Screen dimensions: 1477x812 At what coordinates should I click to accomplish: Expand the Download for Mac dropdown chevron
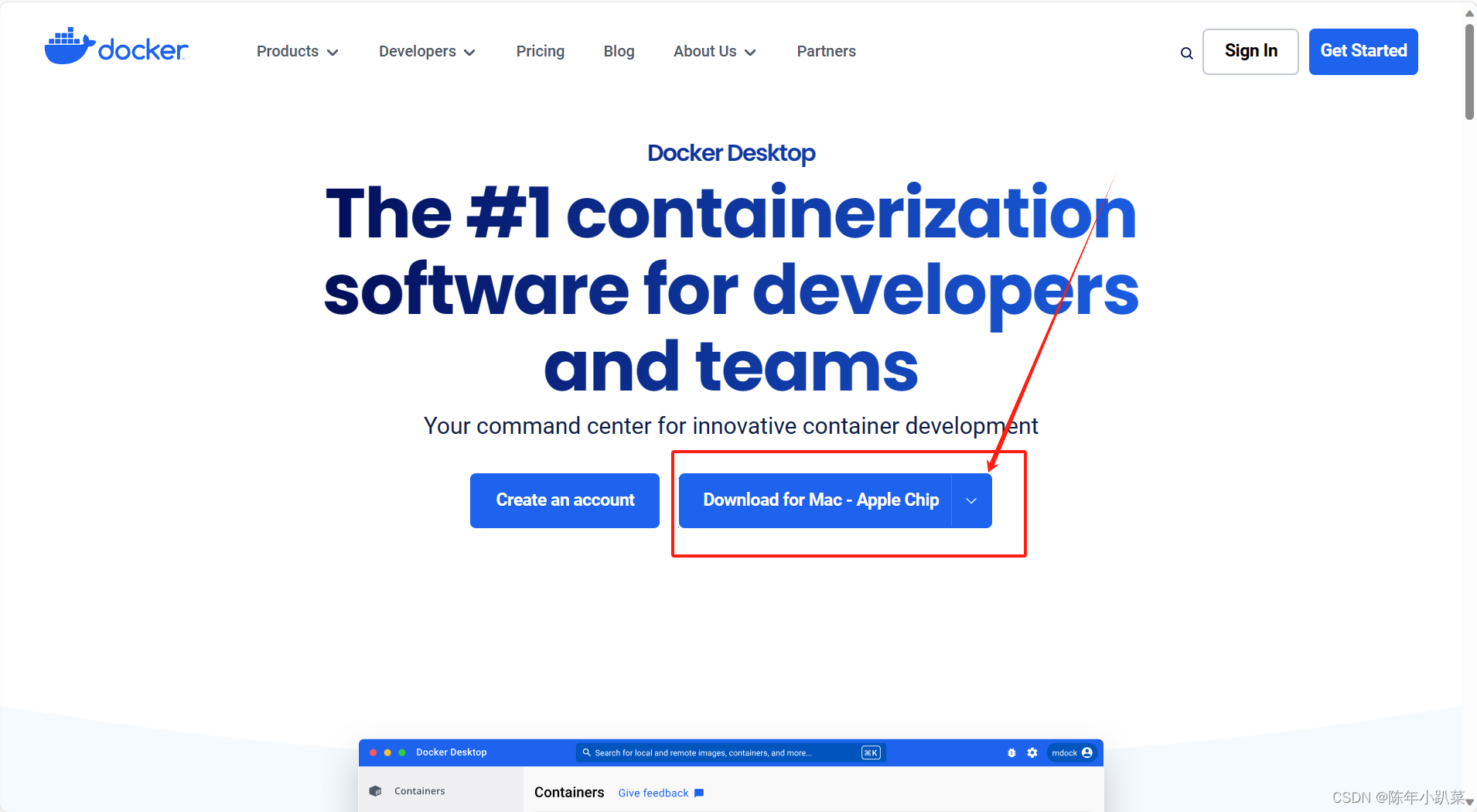pos(970,500)
